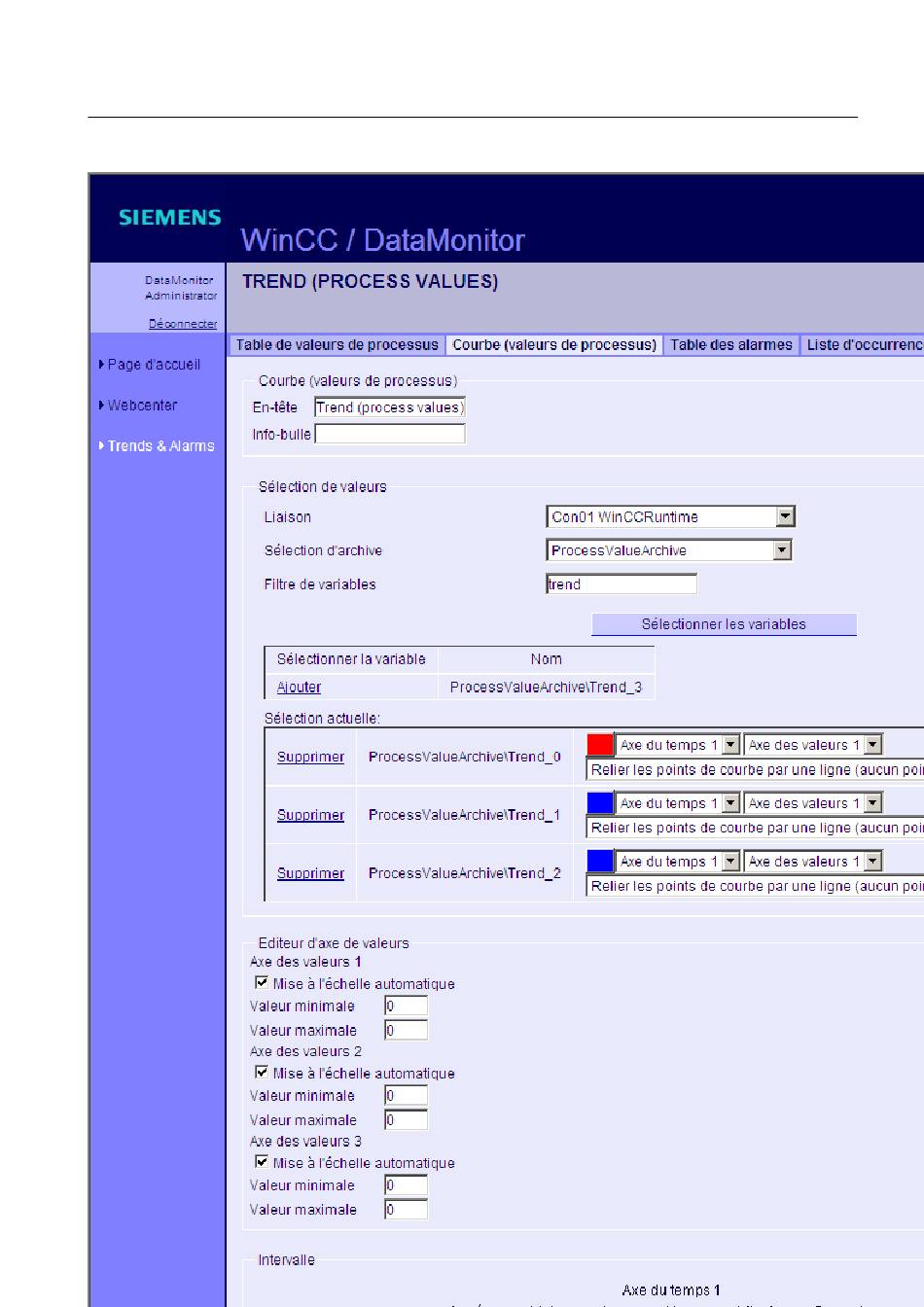Open line style dropdown for Trend_1
This screenshot has width=924, height=1307.
point(756,829)
